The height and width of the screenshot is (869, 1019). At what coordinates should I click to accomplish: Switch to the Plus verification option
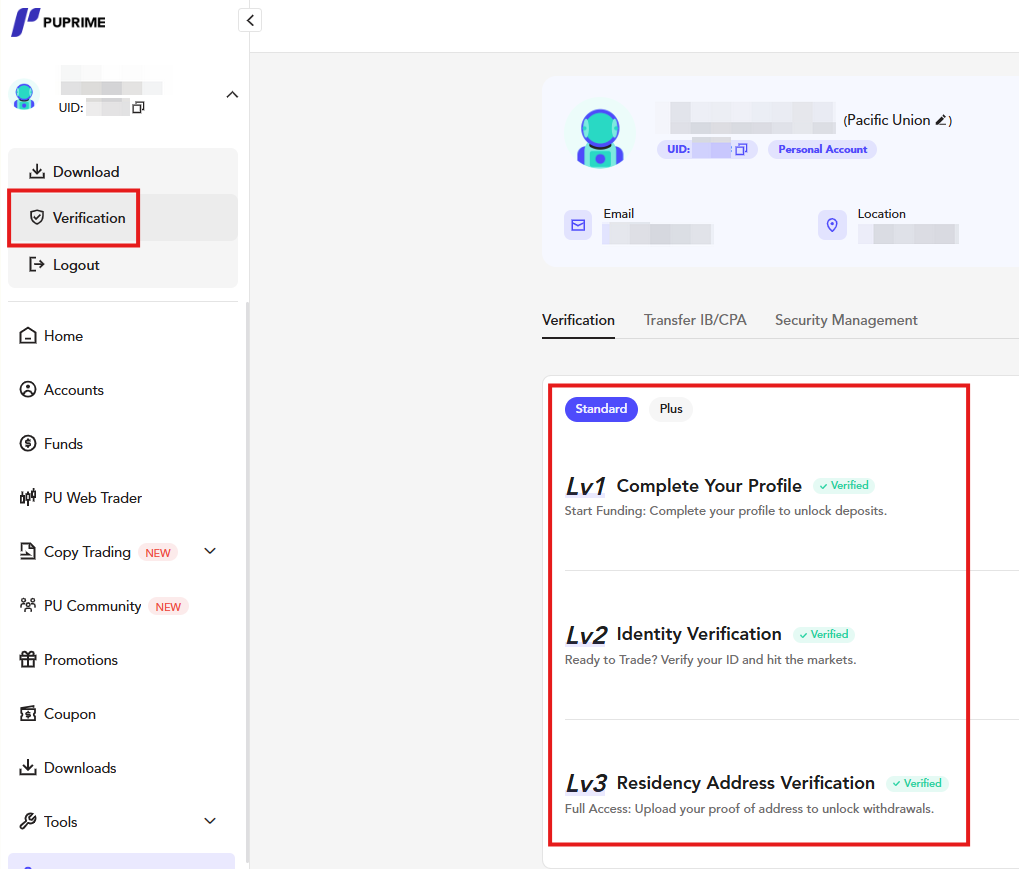click(x=671, y=409)
